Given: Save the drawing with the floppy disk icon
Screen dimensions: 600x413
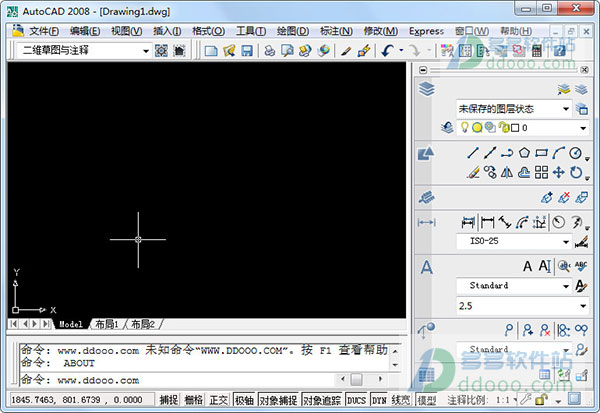Looking at the screenshot, I should coord(247,51).
